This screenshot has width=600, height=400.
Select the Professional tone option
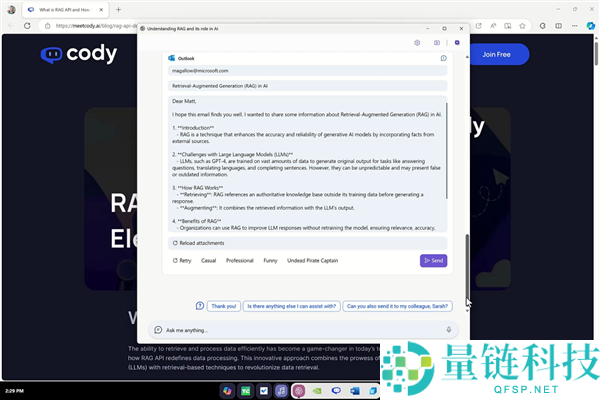pyautogui.click(x=240, y=261)
